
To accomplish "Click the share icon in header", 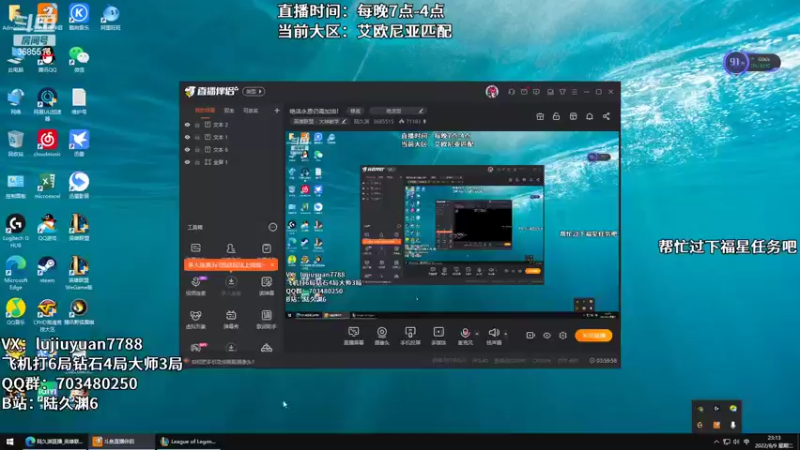I will coord(606,116).
